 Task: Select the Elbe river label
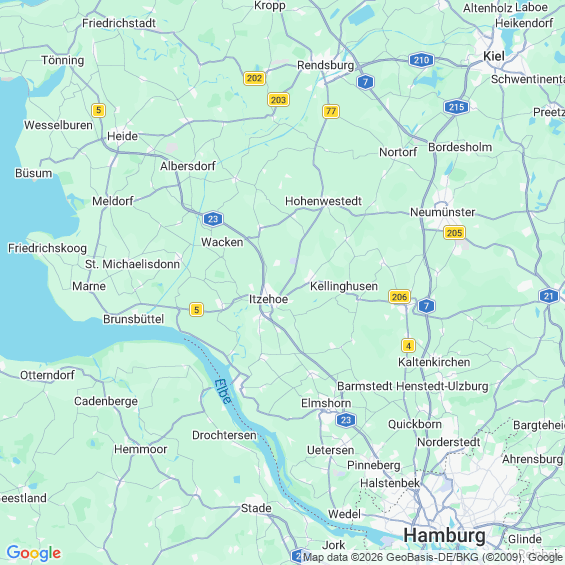[223, 392]
